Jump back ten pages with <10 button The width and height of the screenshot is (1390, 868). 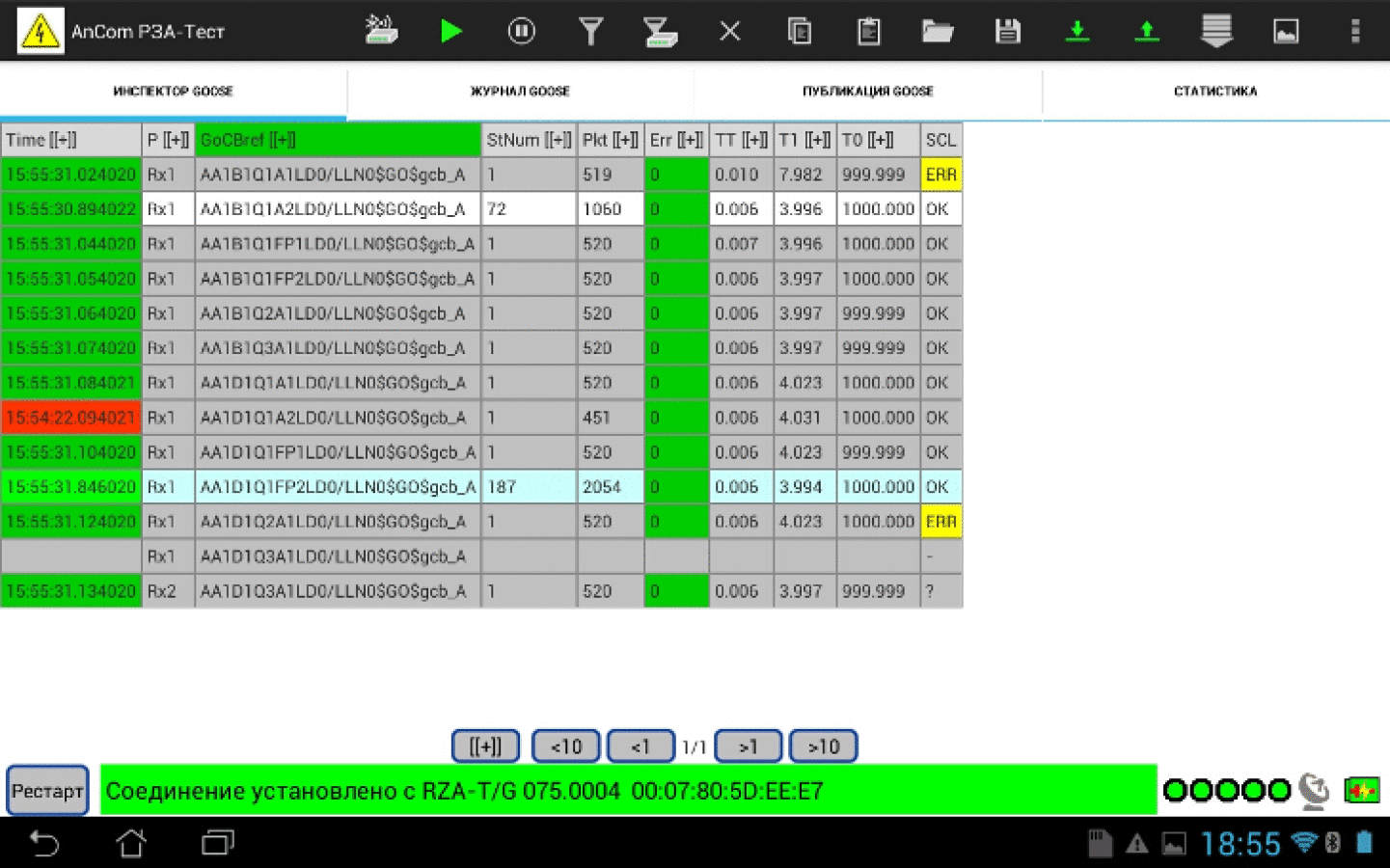pyautogui.click(x=566, y=746)
